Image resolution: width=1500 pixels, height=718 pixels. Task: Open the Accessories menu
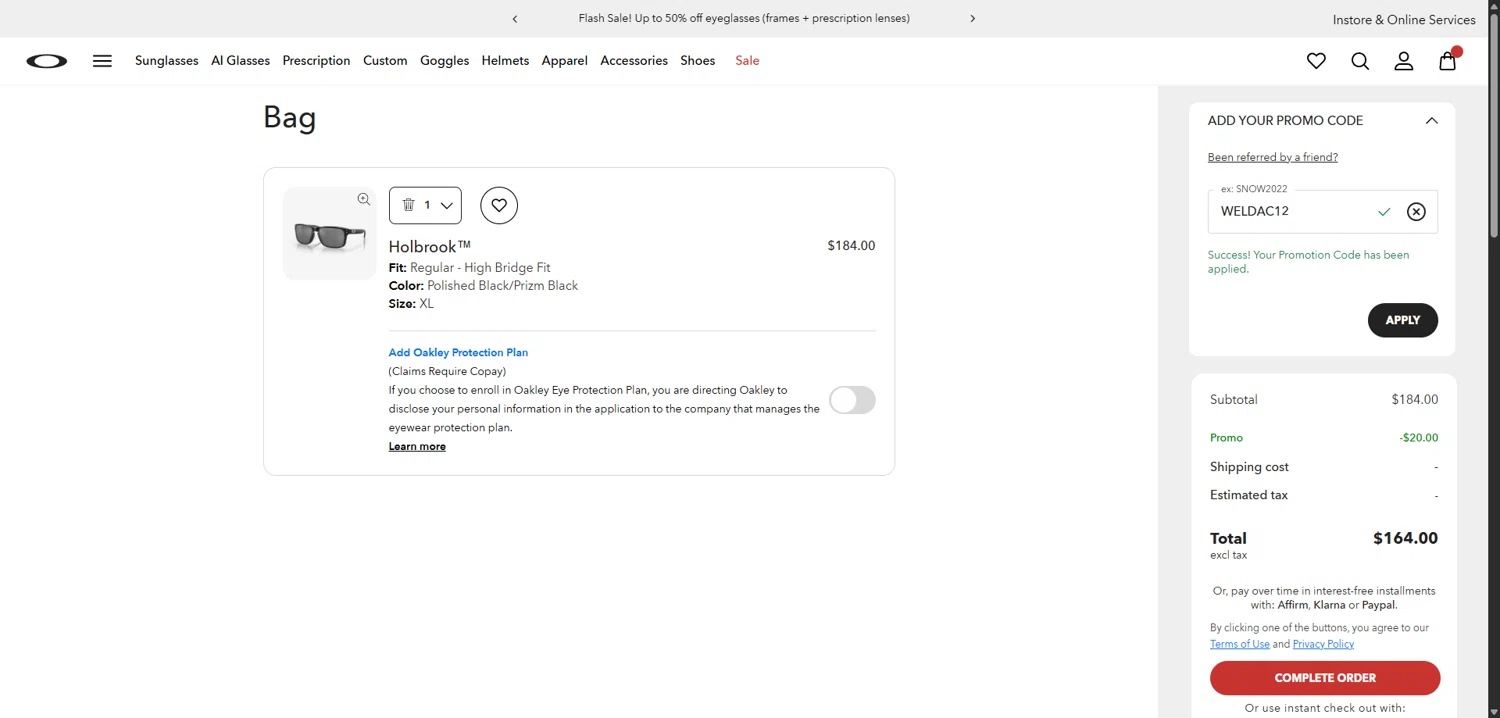pyautogui.click(x=634, y=61)
